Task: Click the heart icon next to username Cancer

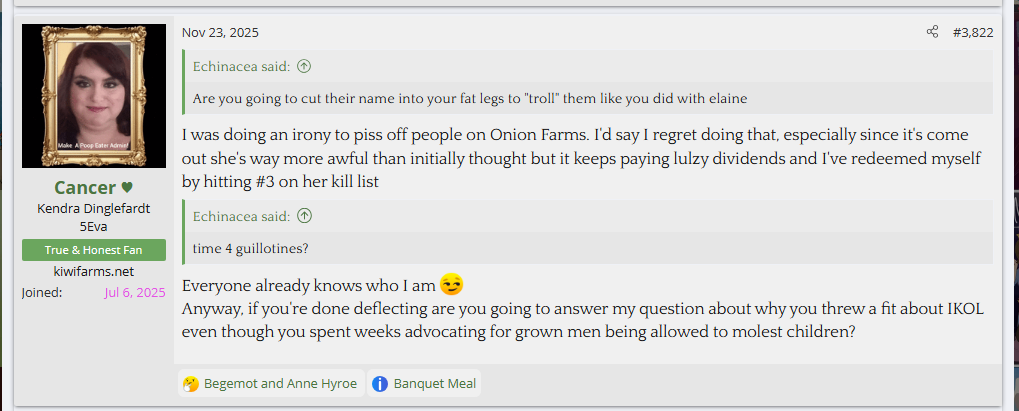Action: point(127,188)
